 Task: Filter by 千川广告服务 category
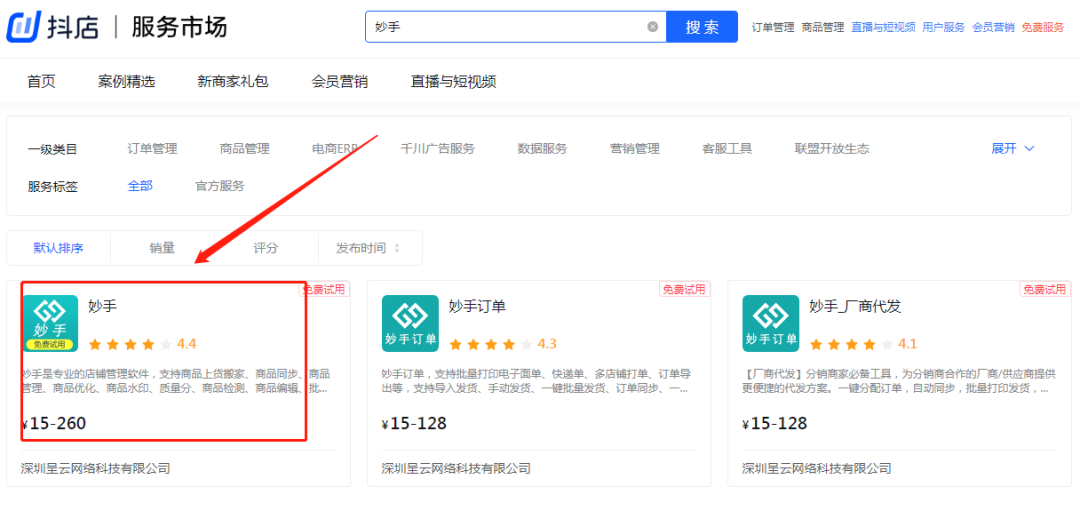click(x=437, y=149)
